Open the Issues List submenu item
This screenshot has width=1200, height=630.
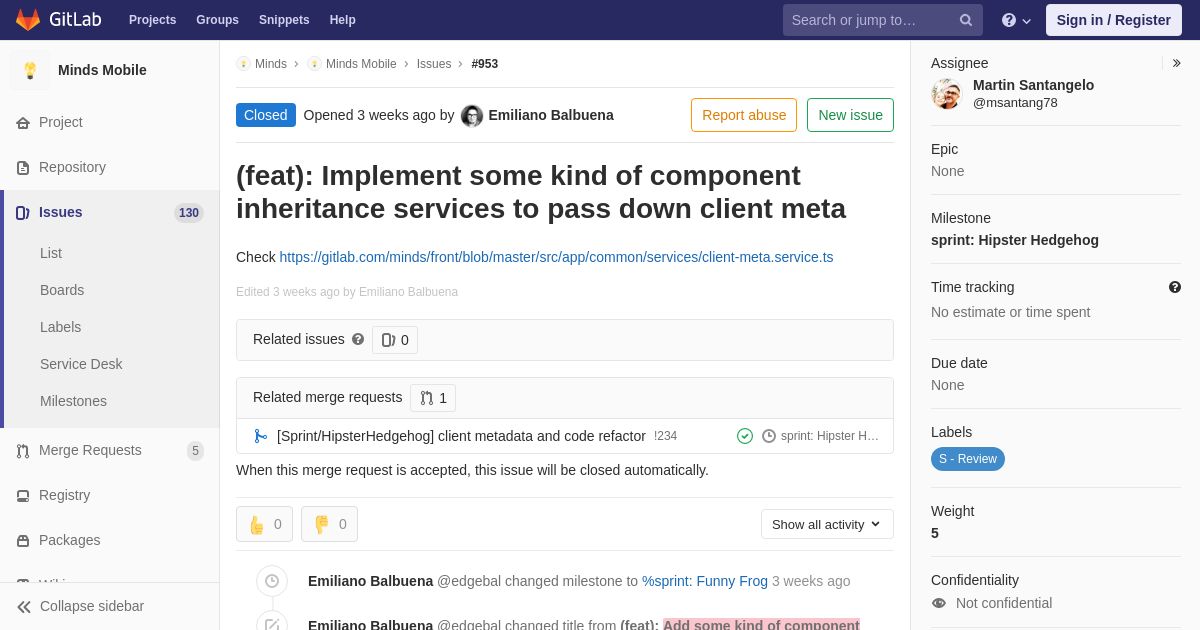click(x=51, y=254)
